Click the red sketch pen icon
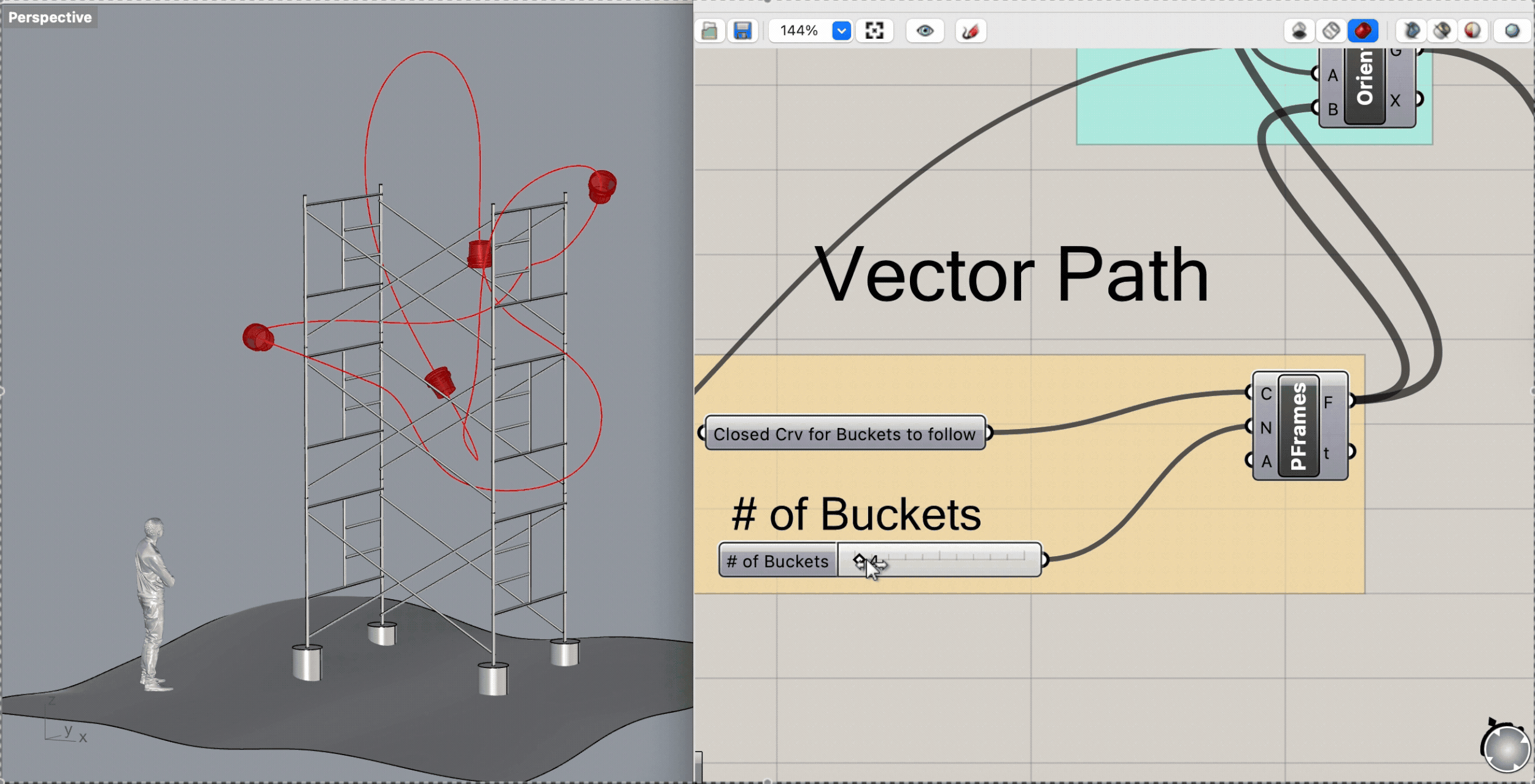Image resolution: width=1535 pixels, height=784 pixels. 971,31
